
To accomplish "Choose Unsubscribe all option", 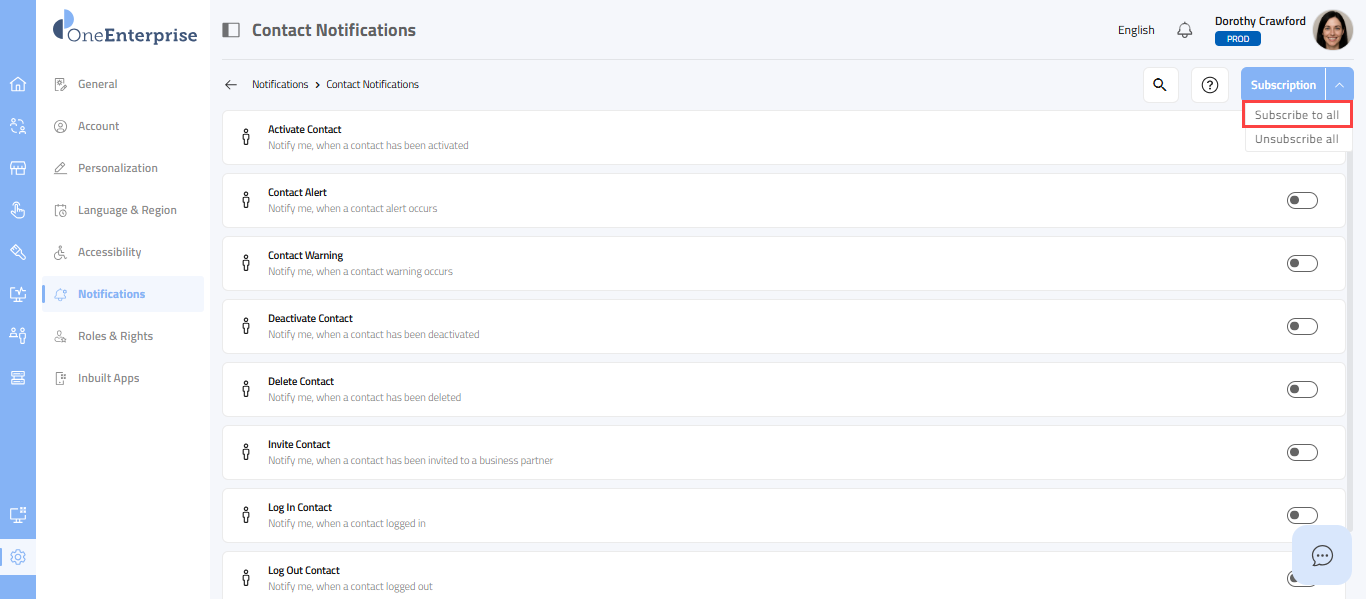I will pos(1297,139).
